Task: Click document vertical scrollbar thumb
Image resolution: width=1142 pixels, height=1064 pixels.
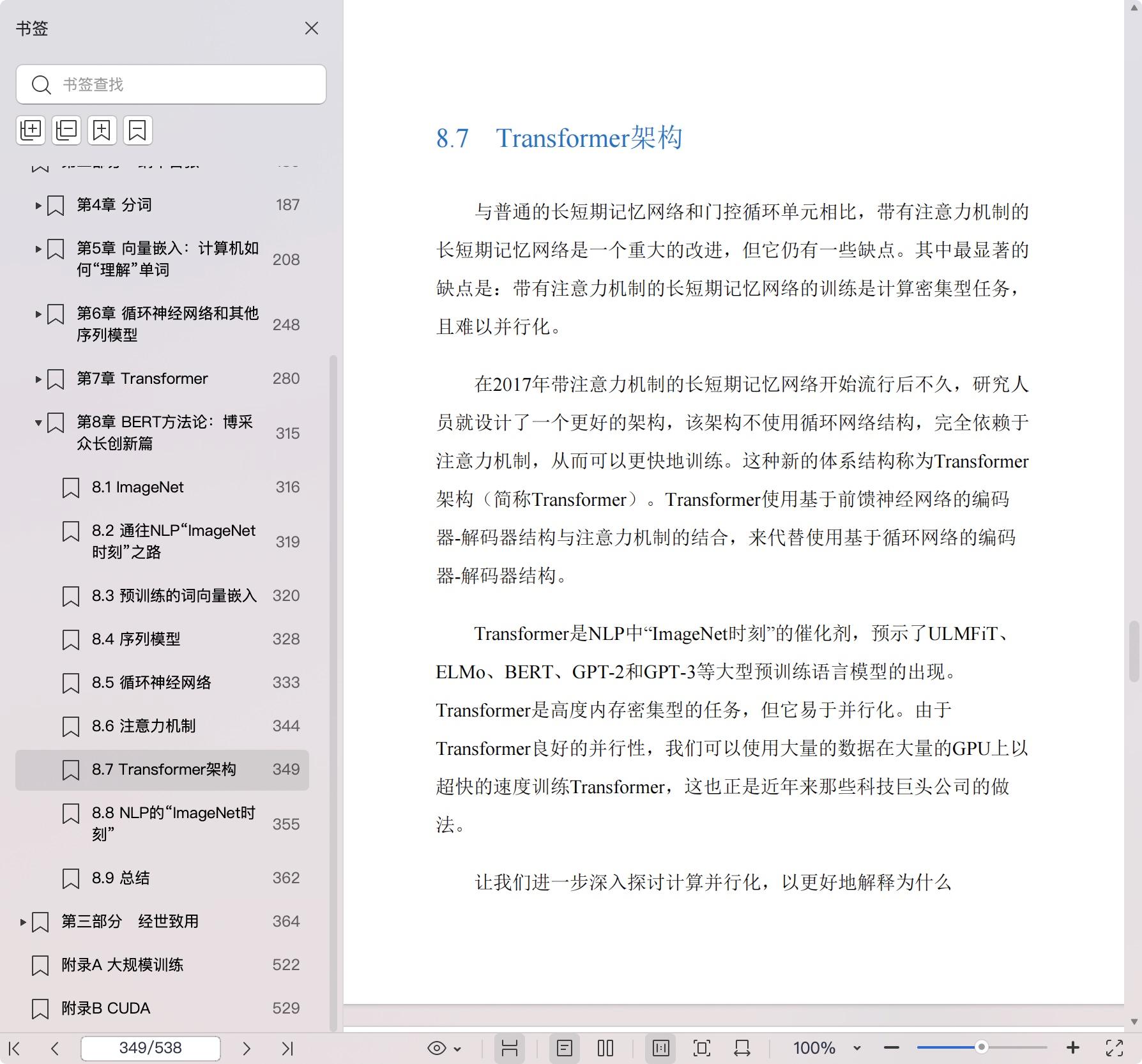Action: 1134,651
